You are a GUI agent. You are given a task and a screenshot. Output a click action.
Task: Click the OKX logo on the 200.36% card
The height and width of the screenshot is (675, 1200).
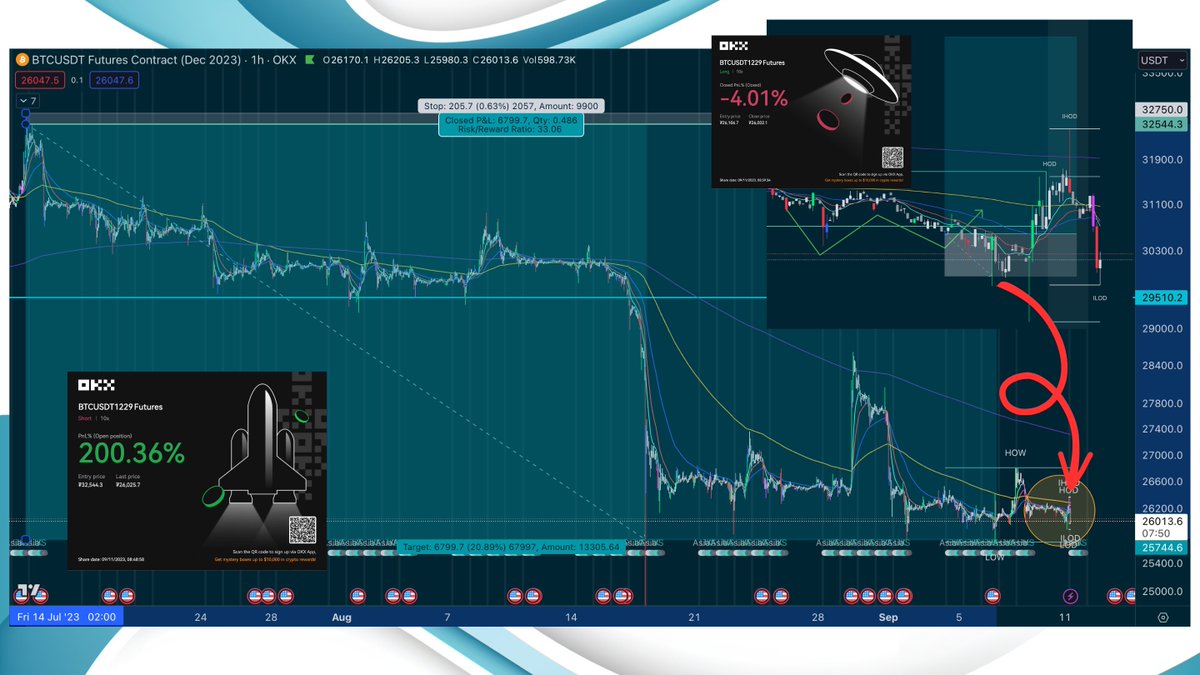pos(97,385)
